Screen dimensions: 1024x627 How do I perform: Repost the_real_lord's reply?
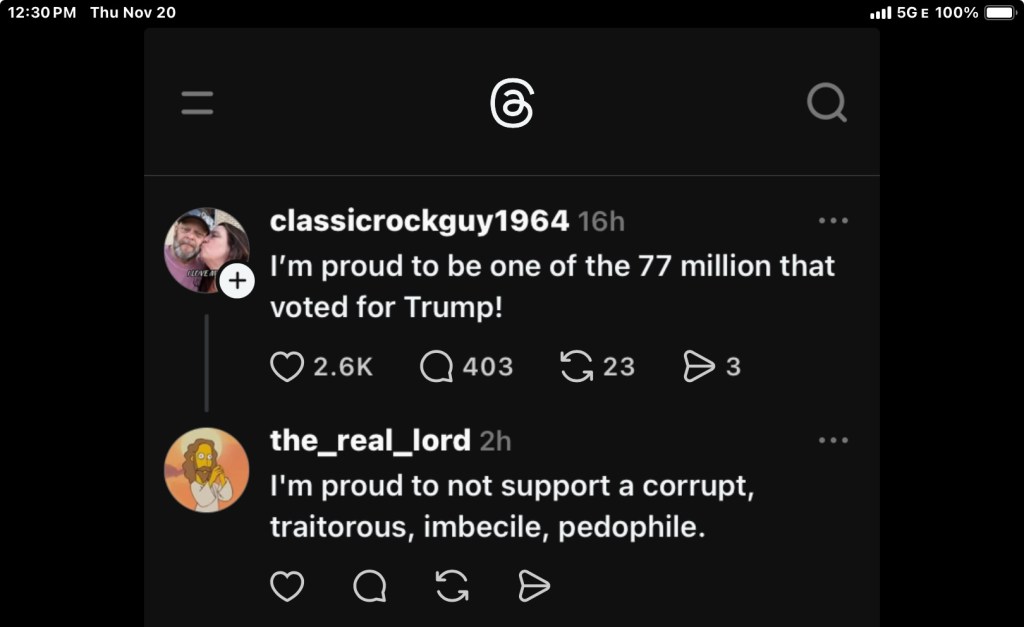452,586
